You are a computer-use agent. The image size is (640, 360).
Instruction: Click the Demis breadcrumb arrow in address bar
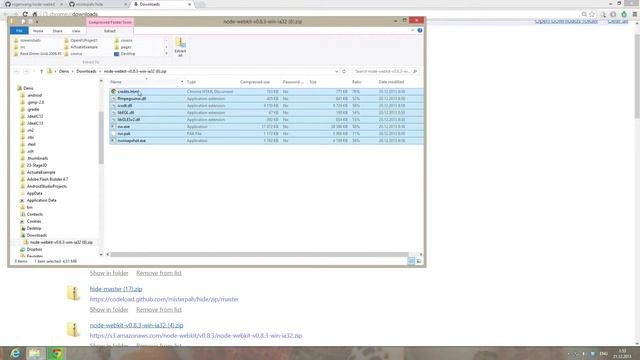click(x=73, y=71)
